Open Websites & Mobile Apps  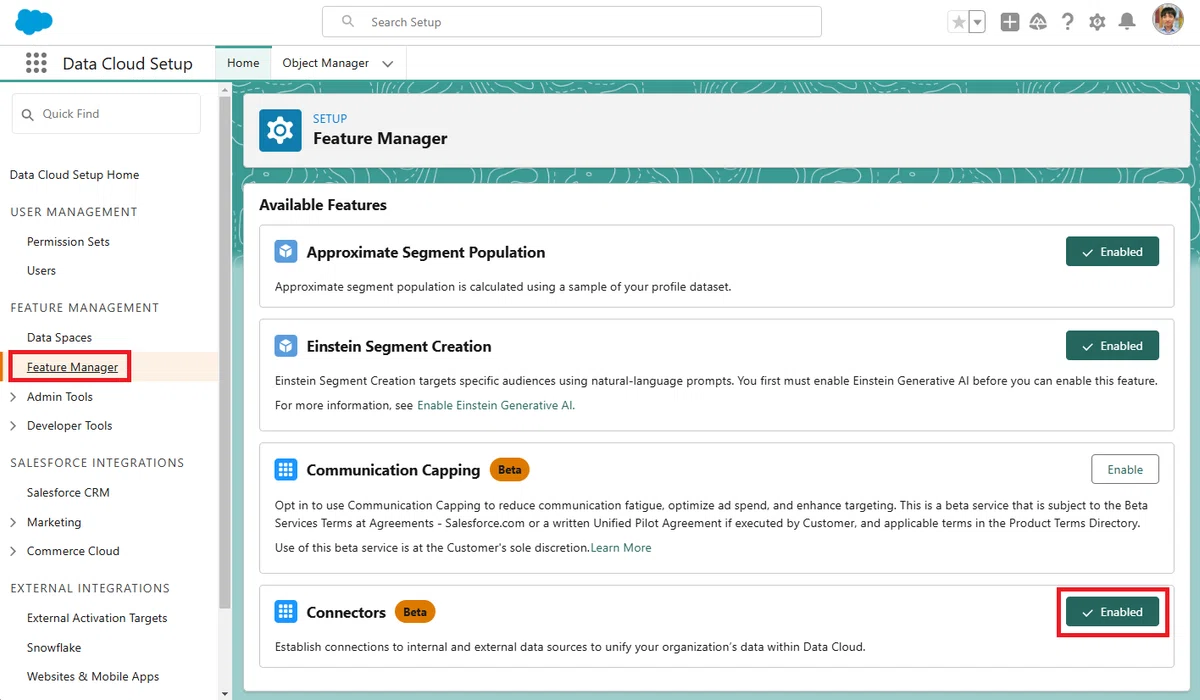pyautogui.click(x=93, y=677)
